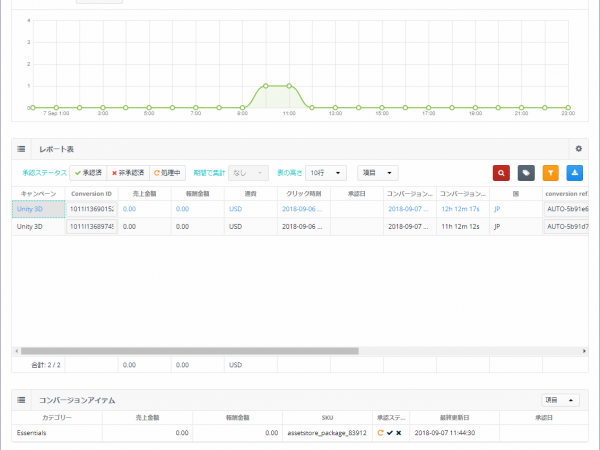Click the horizontal scrollbar of the report table

(x=189, y=351)
